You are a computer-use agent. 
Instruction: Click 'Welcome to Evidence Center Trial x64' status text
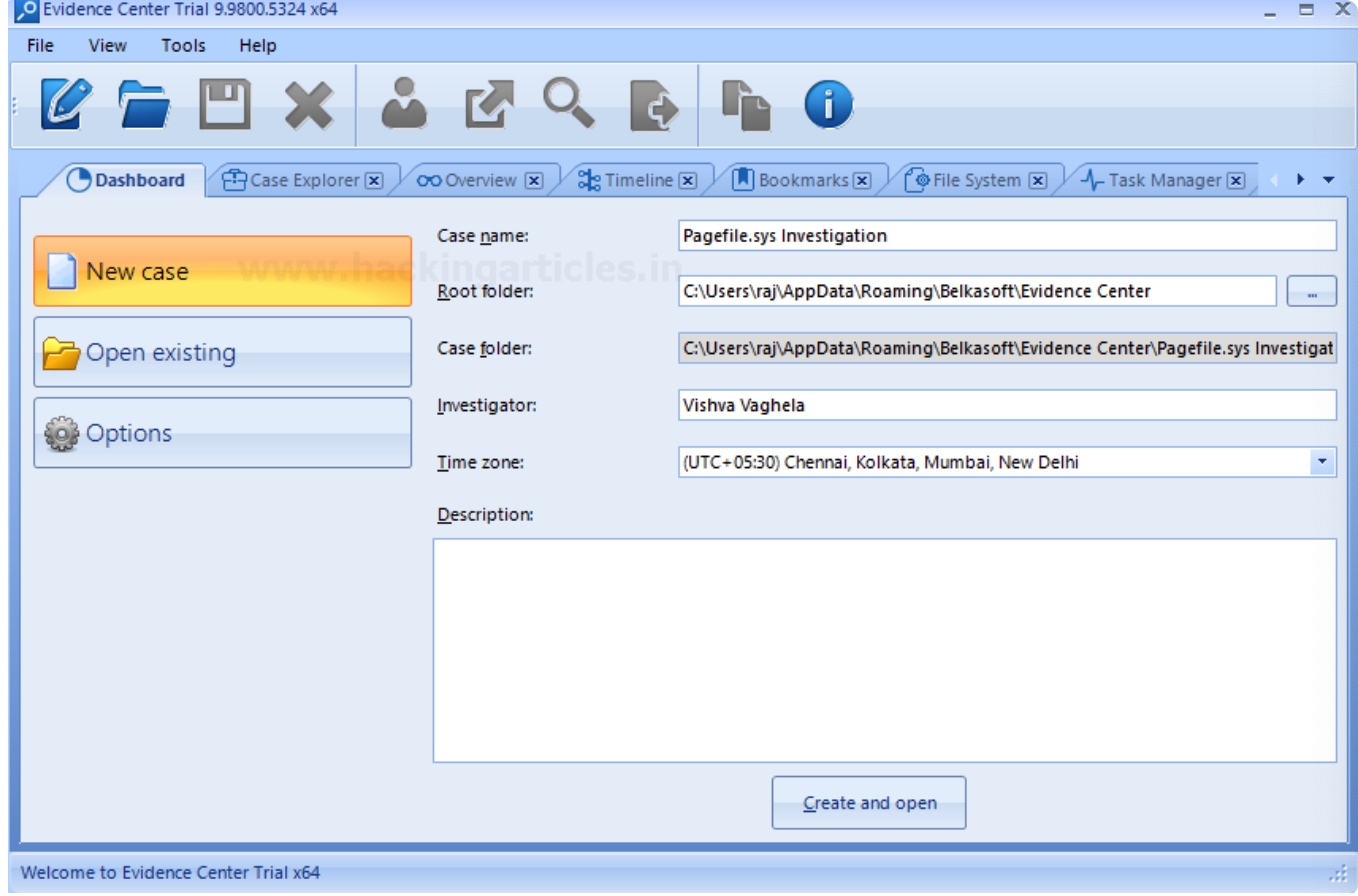click(171, 873)
